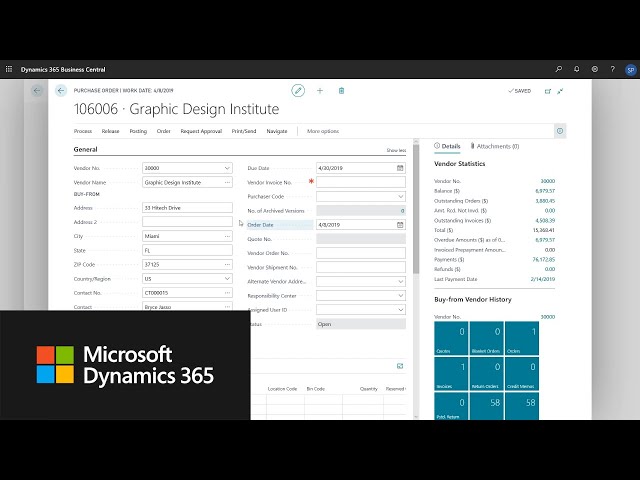Switch to the Attachments tab

pyautogui.click(x=496, y=146)
